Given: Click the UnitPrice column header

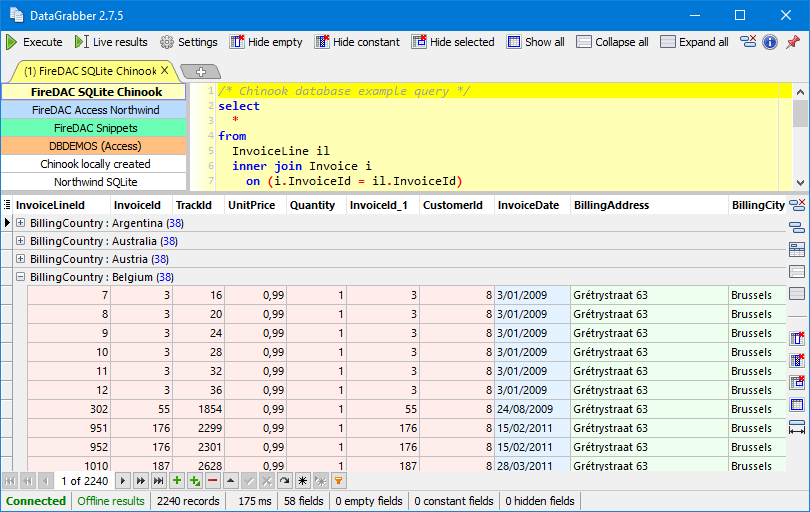Looking at the screenshot, I should point(256,205).
